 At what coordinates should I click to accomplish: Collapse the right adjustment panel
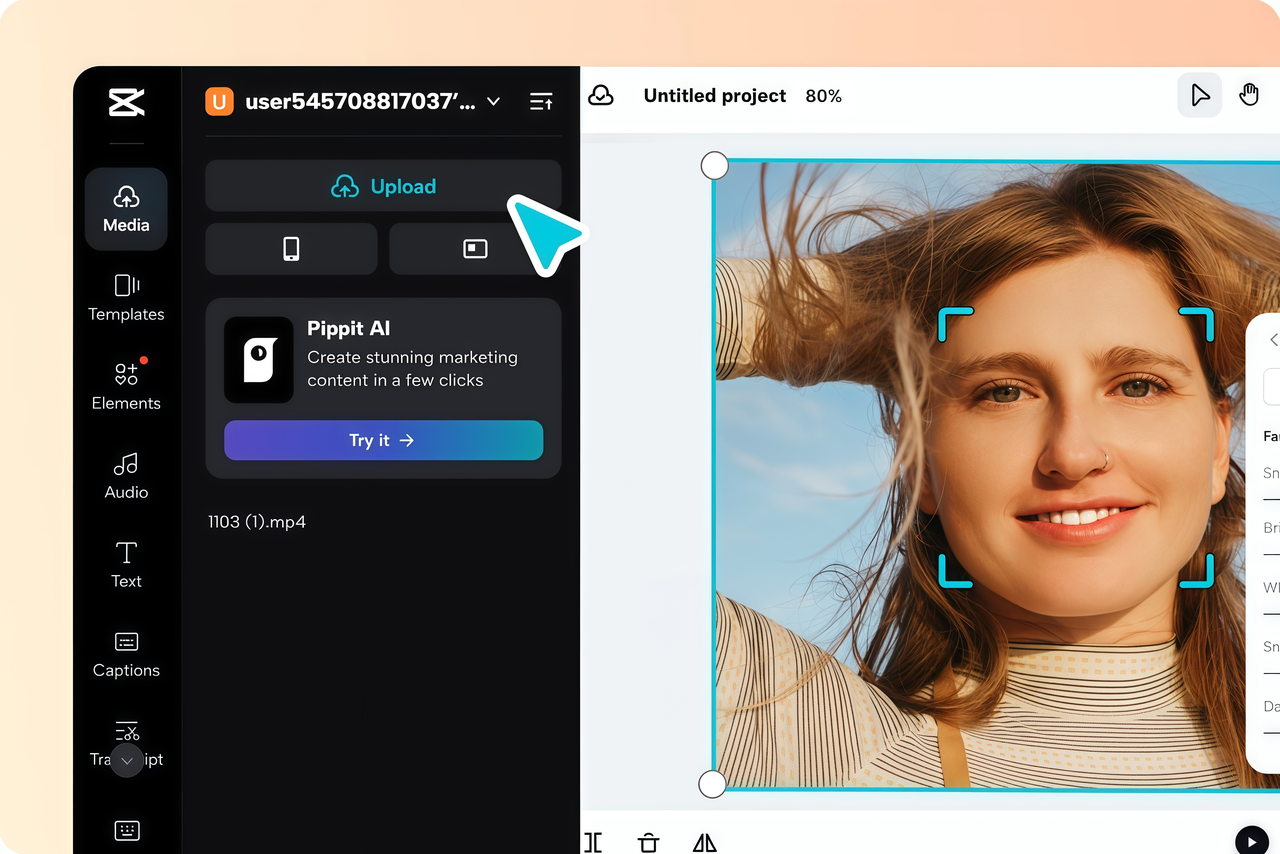1272,340
